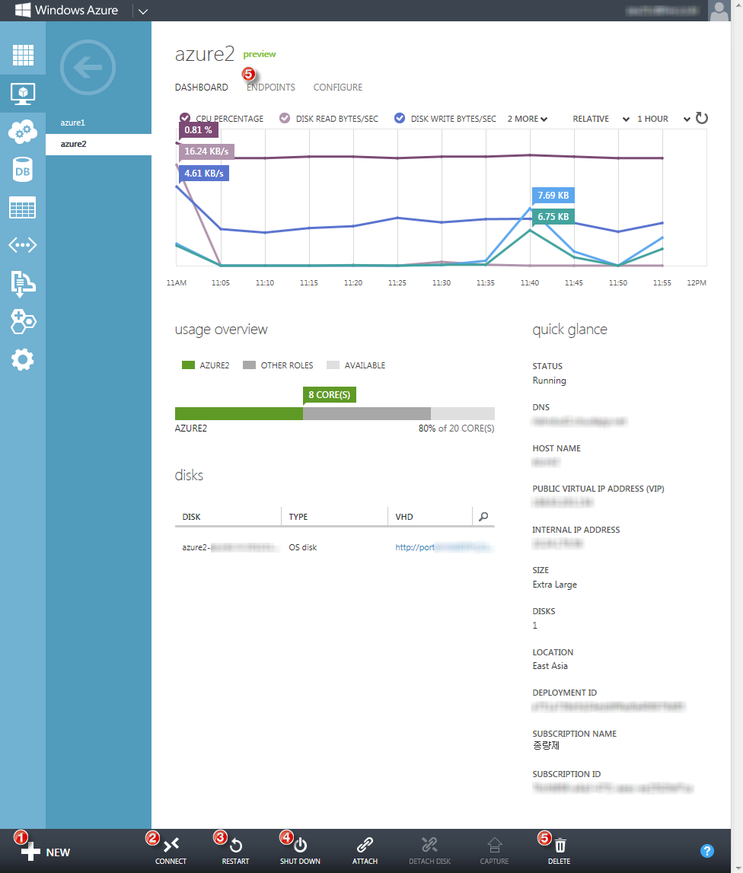Shut down the virtual machine
This screenshot has width=743, height=873.
[x=300, y=851]
